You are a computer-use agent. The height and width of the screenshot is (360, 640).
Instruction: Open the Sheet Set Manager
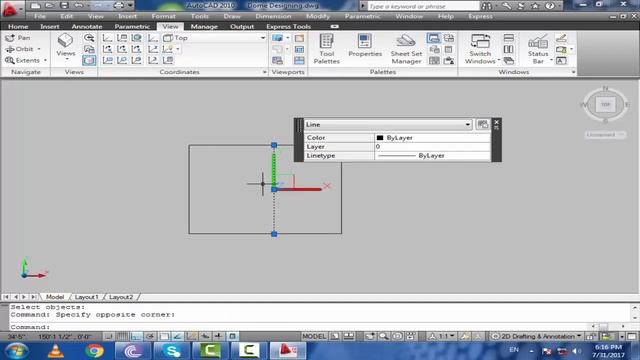(406, 49)
